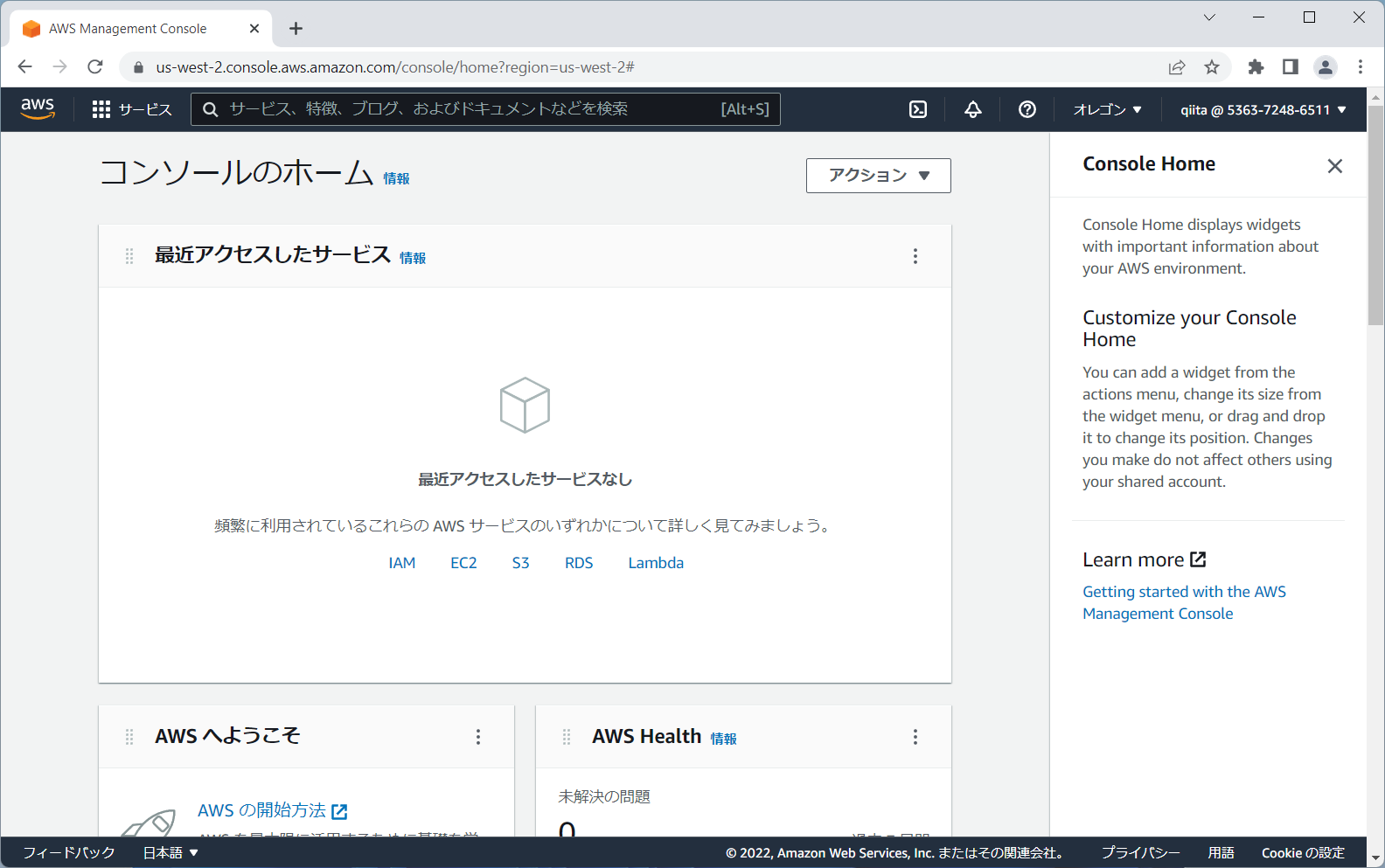The width and height of the screenshot is (1385, 868).
Task: Open recently accessed services widget menu
Action: pyautogui.click(x=915, y=256)
